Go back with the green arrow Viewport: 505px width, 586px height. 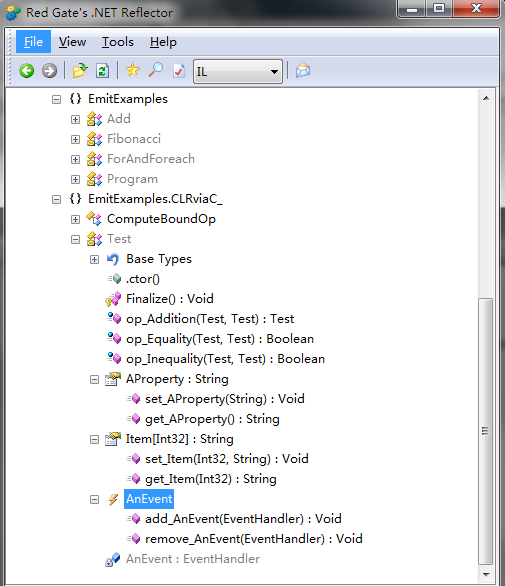coord(27,71)
